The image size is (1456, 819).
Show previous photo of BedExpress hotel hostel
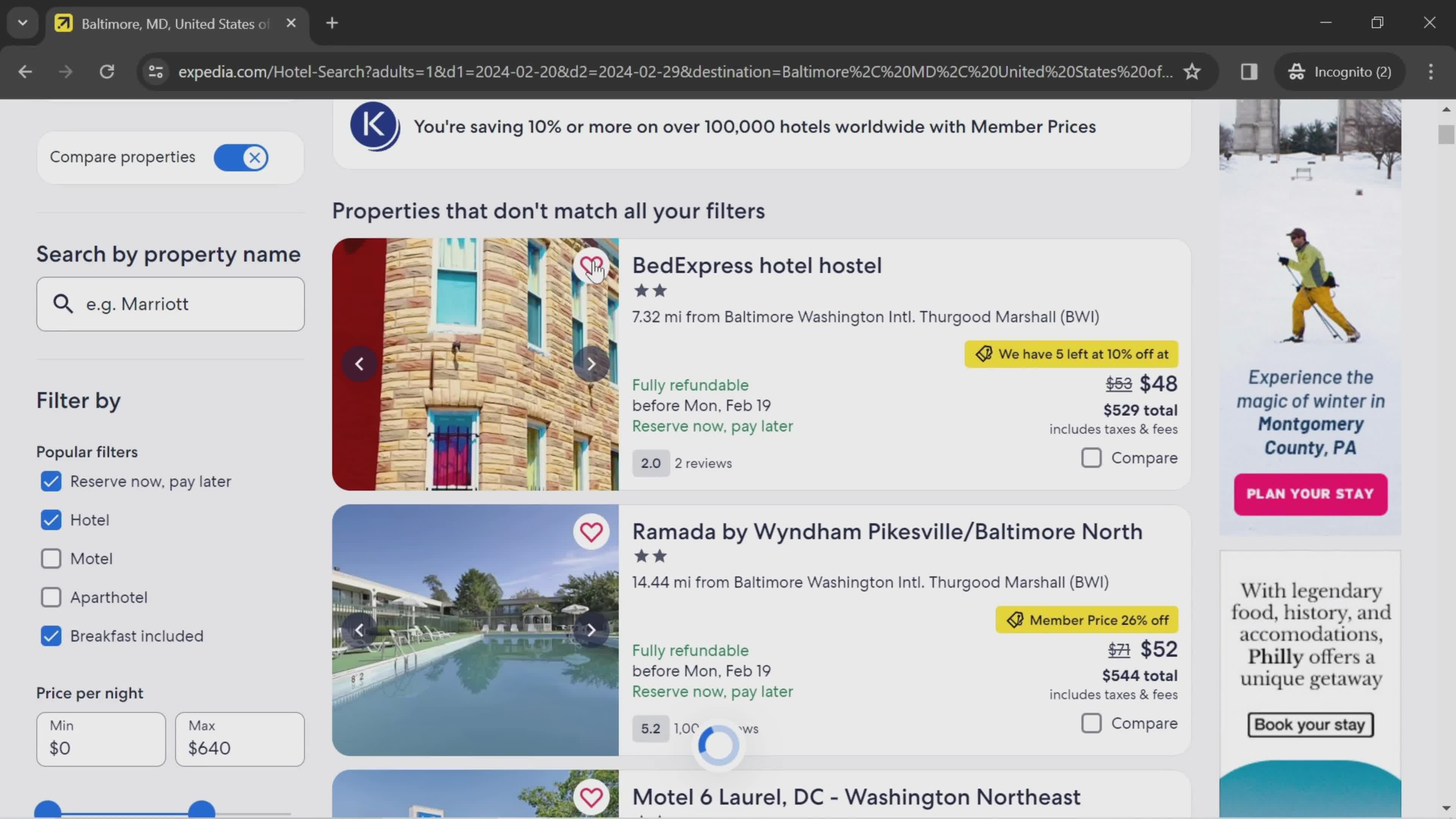point(359,364)
